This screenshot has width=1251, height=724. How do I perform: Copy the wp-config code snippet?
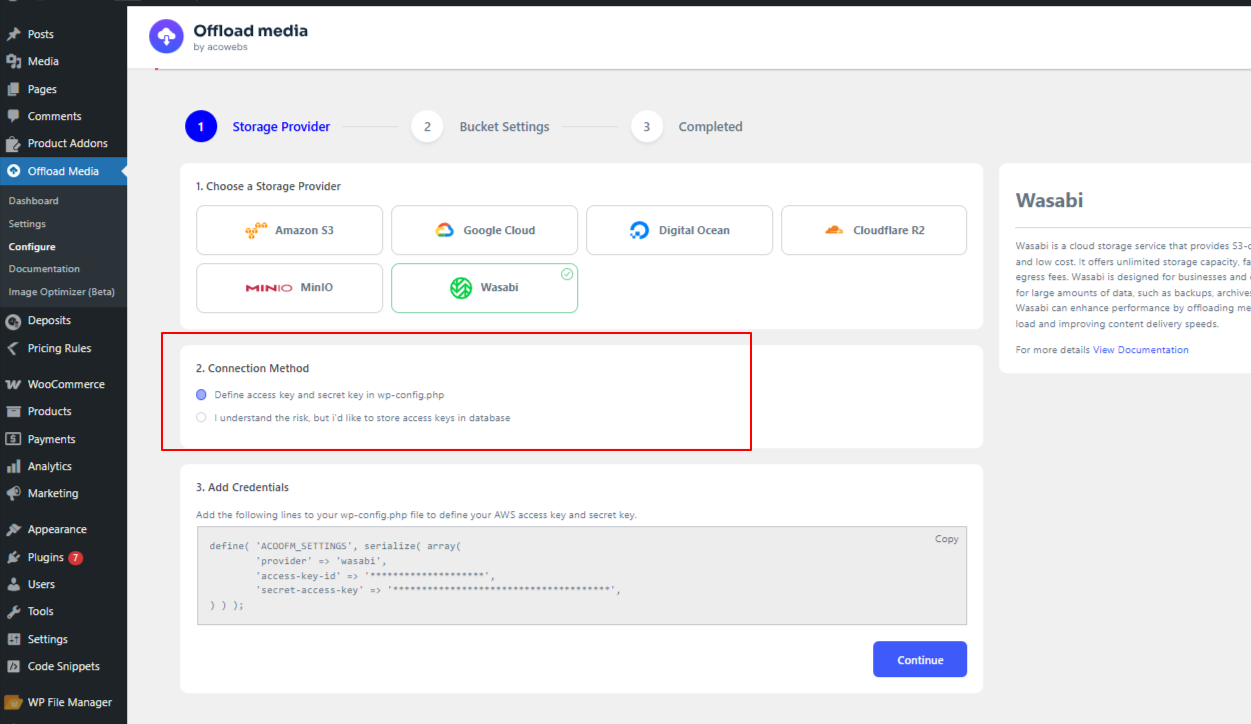946,539
